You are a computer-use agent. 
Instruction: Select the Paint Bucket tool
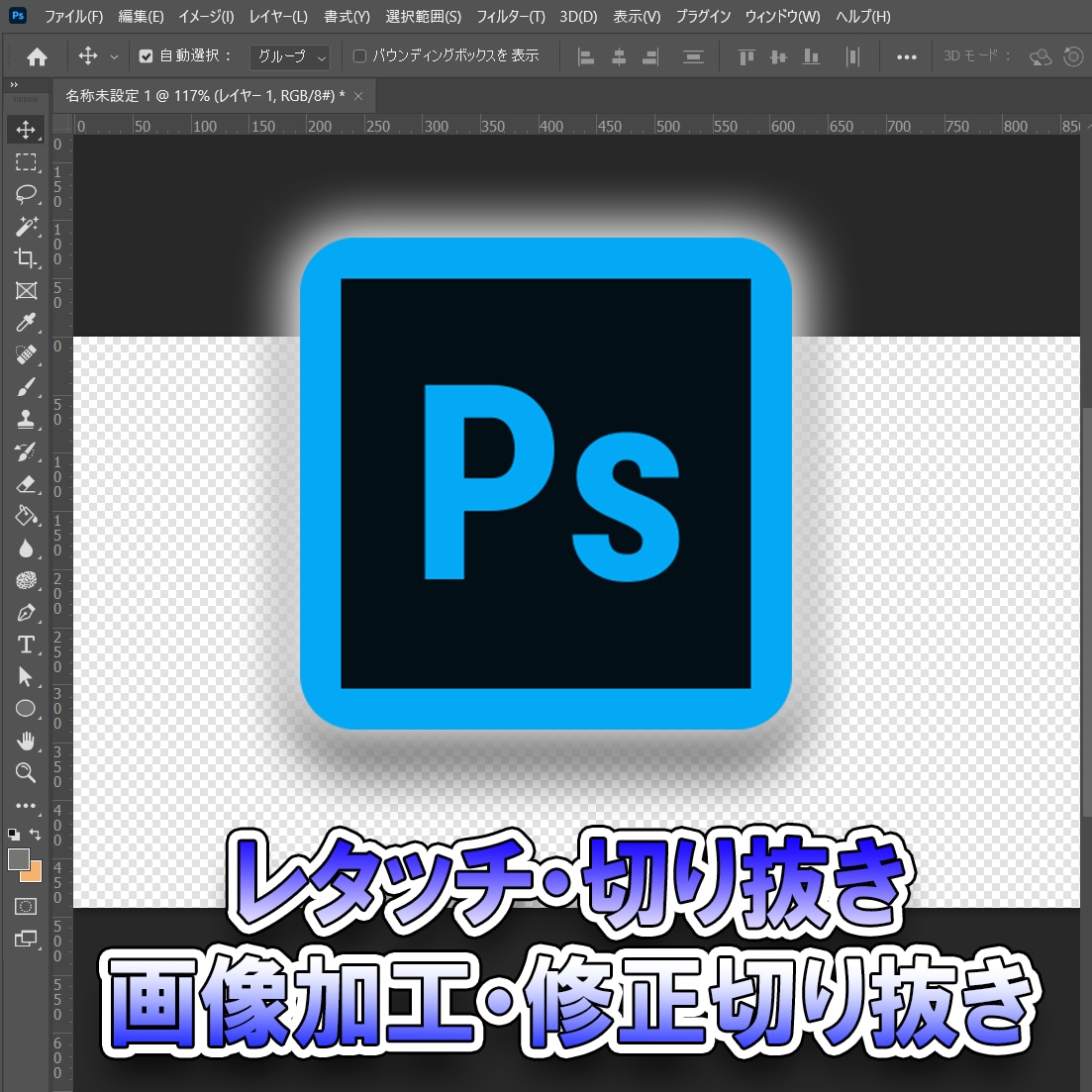[x=26, y=516]
